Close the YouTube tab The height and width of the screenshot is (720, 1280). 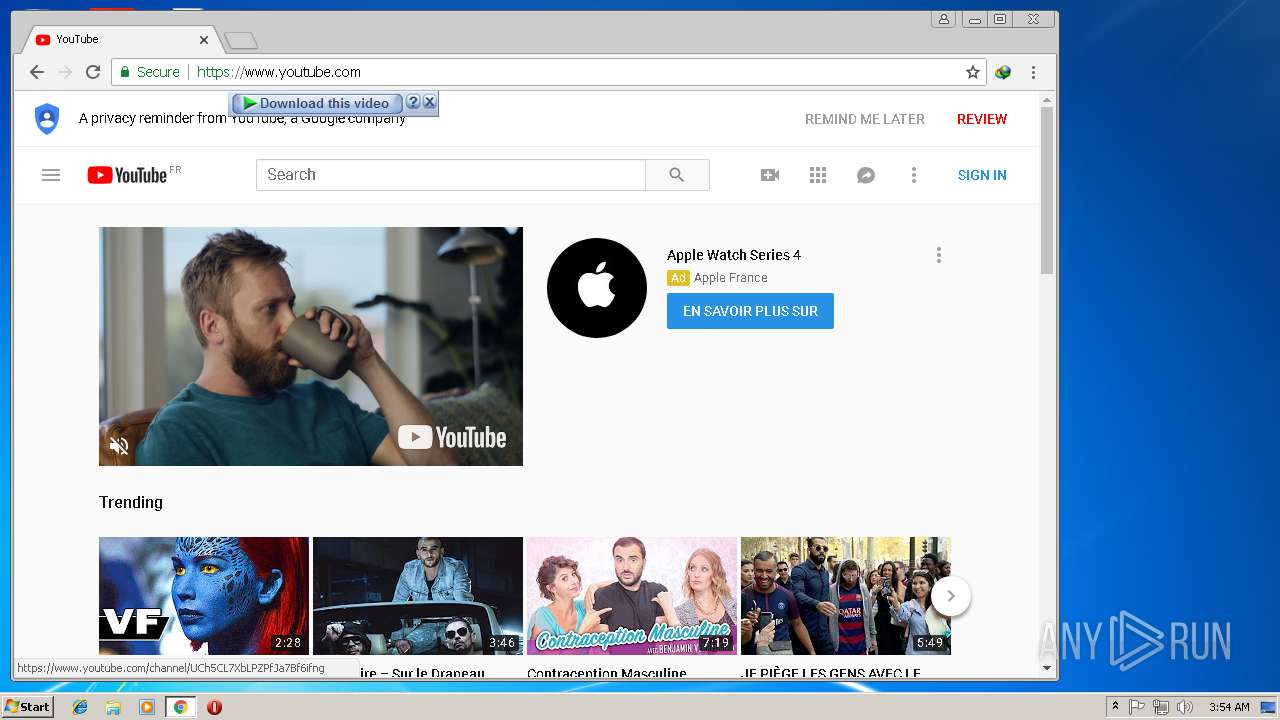coord(204,40)
